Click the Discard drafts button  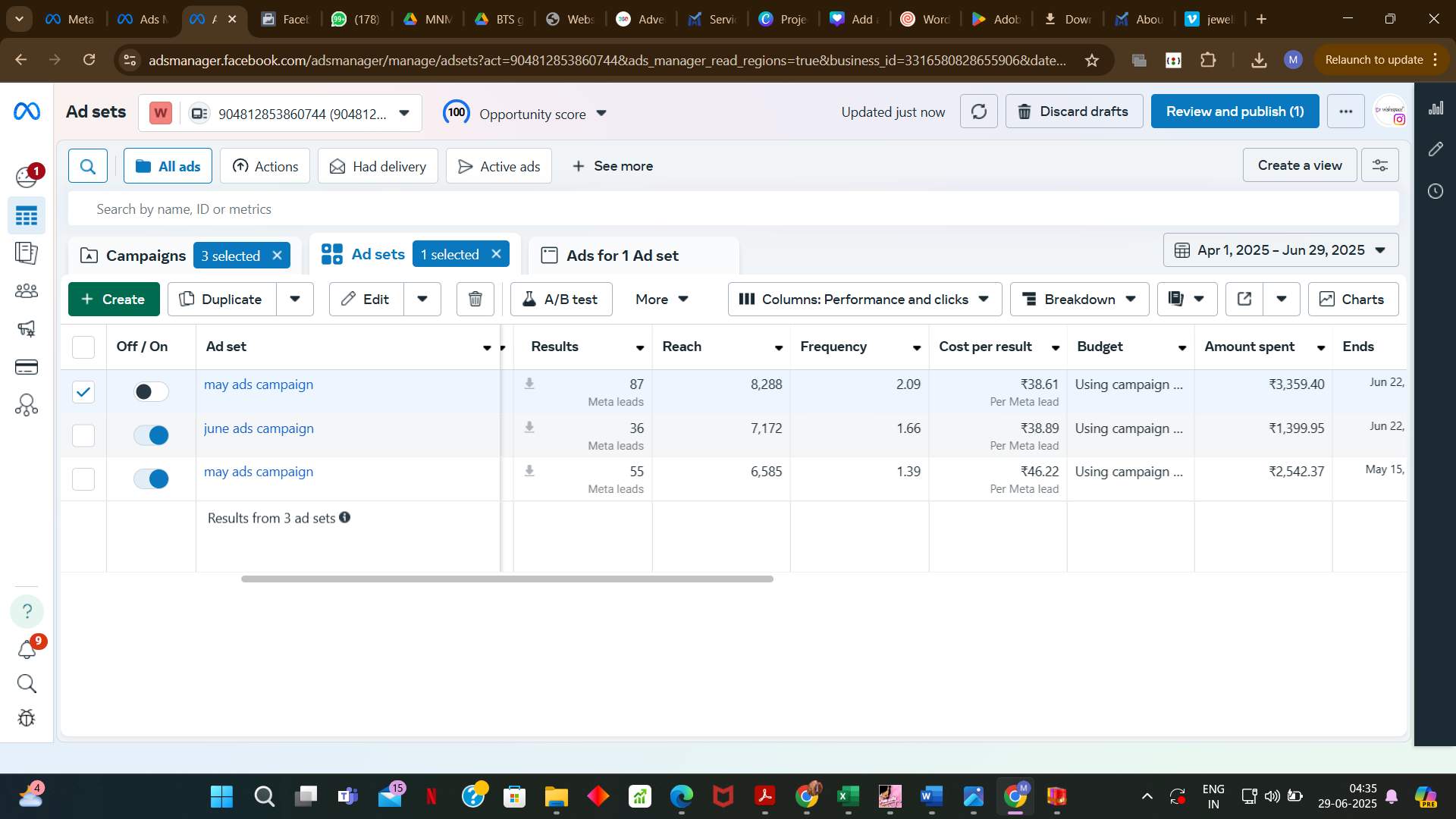(x=1074, y=111)
